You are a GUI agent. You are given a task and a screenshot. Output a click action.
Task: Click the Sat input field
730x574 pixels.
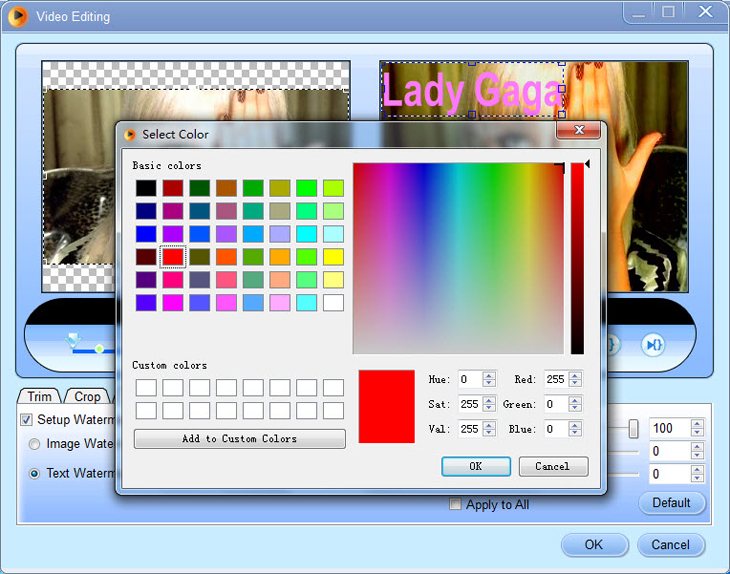471,404
